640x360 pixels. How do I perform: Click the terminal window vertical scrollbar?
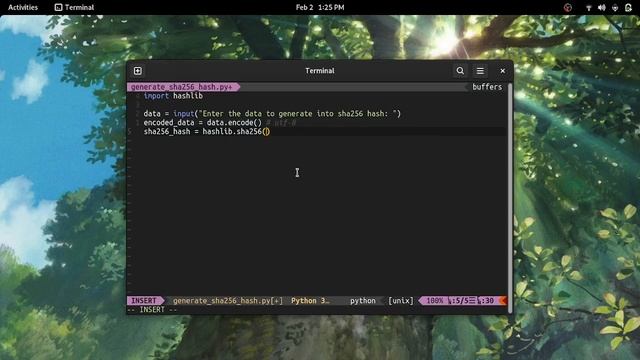tap(510, 198)
